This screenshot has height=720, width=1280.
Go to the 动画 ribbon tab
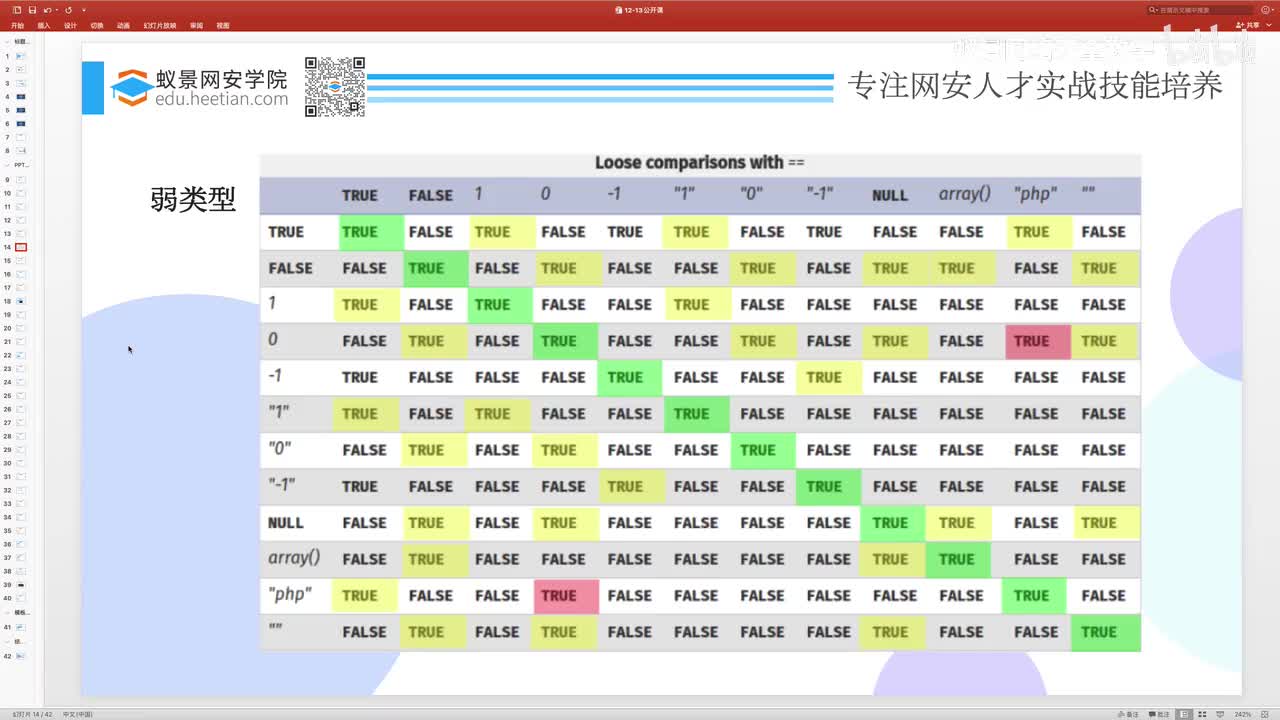point(123,25)
